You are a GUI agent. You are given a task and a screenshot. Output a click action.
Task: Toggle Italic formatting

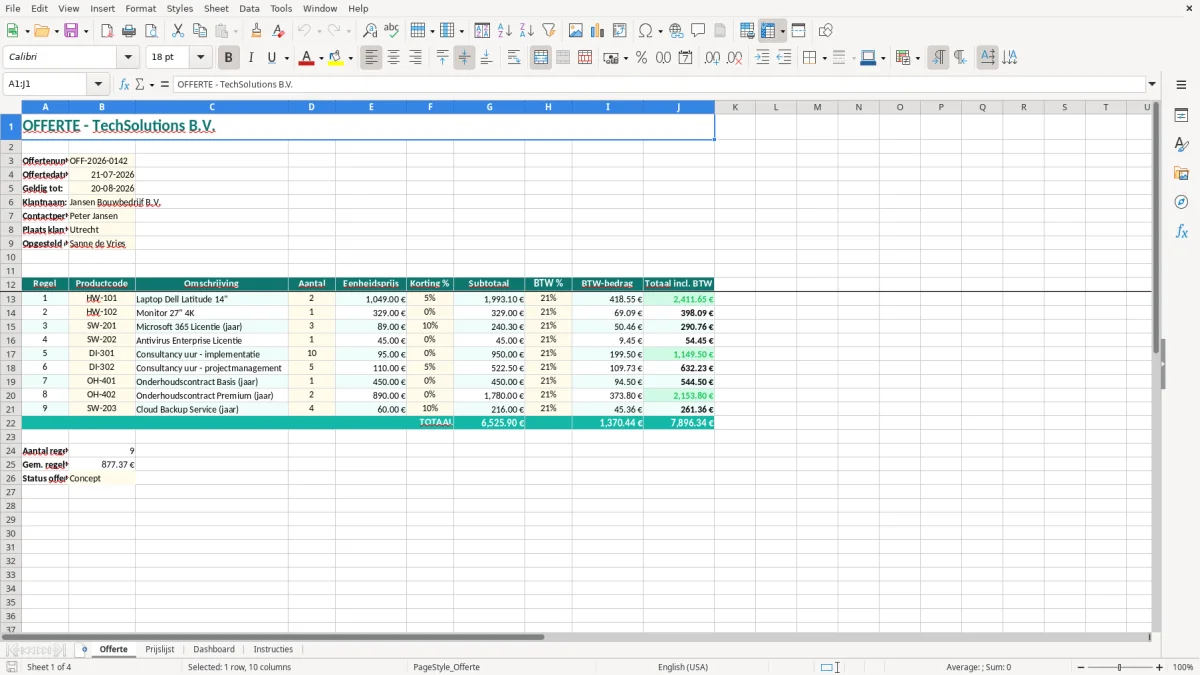click(x=251, y=58)
